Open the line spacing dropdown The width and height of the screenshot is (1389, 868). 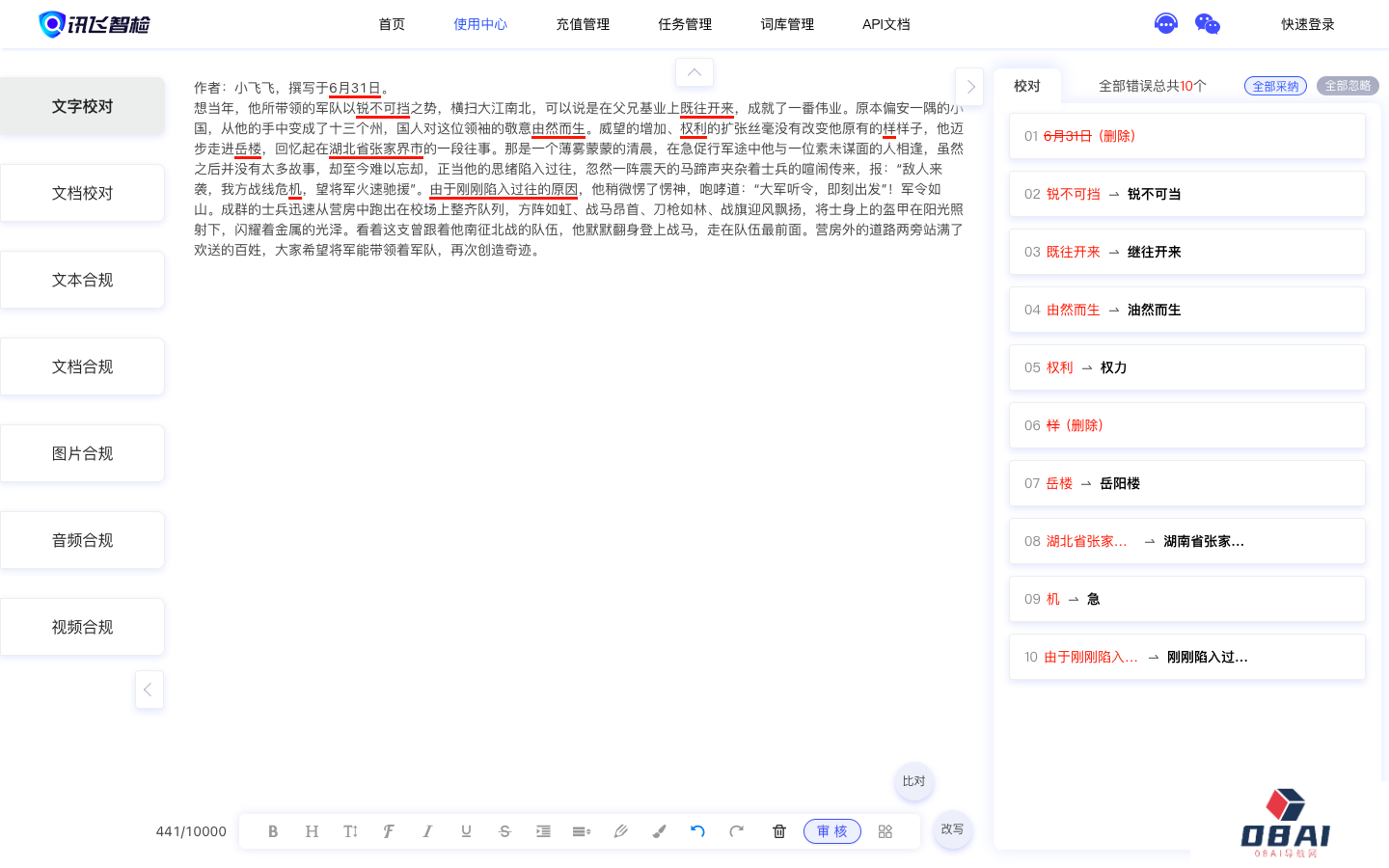582,831
